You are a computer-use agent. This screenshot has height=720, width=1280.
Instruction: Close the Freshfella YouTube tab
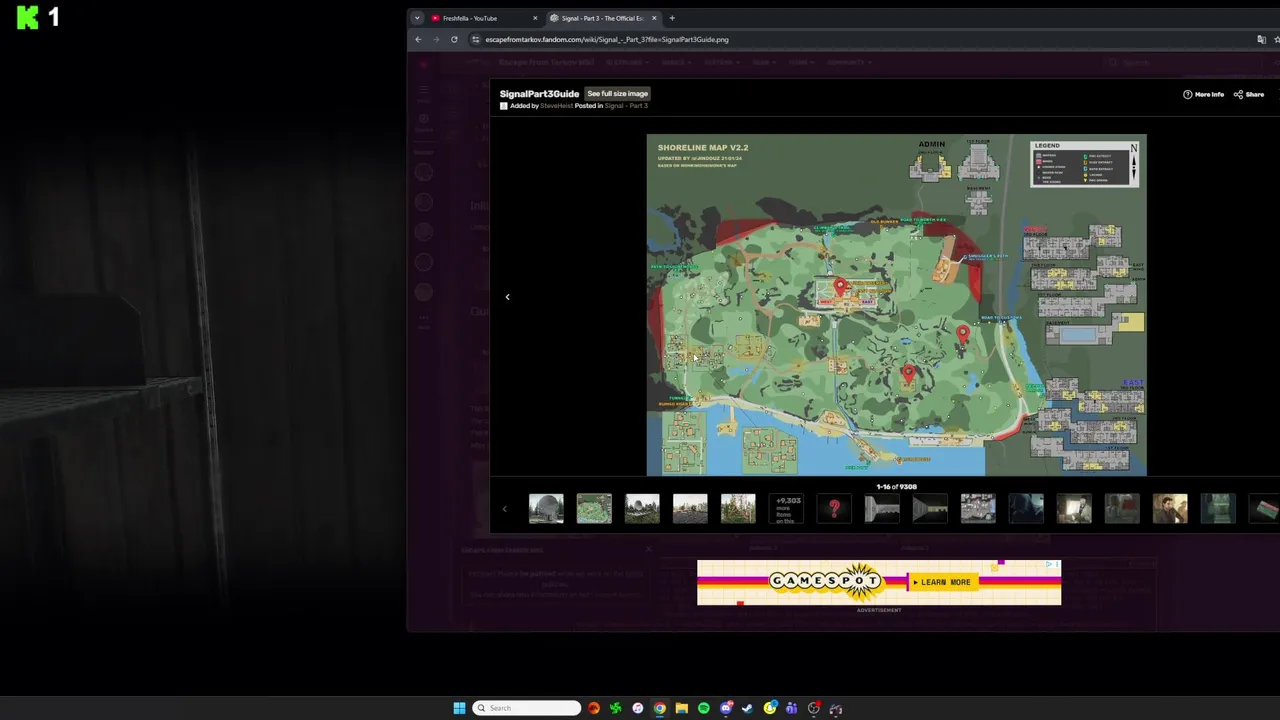pos(535,18)
